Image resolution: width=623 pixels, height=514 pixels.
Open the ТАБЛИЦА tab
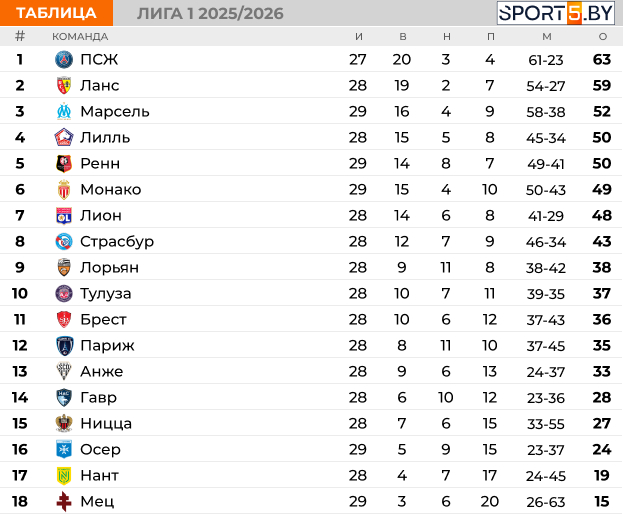57,13
